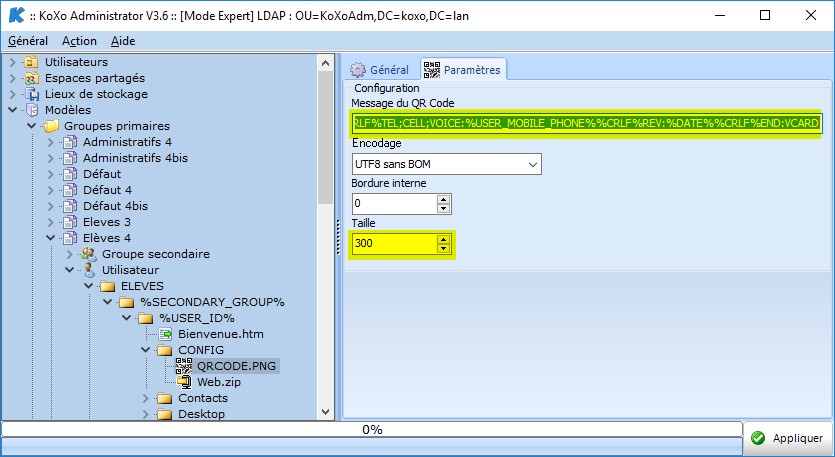The width and height of the screenshot is (835, 457).
Task: Click the %USER_ID% folder icon
Action: (146, 318)
